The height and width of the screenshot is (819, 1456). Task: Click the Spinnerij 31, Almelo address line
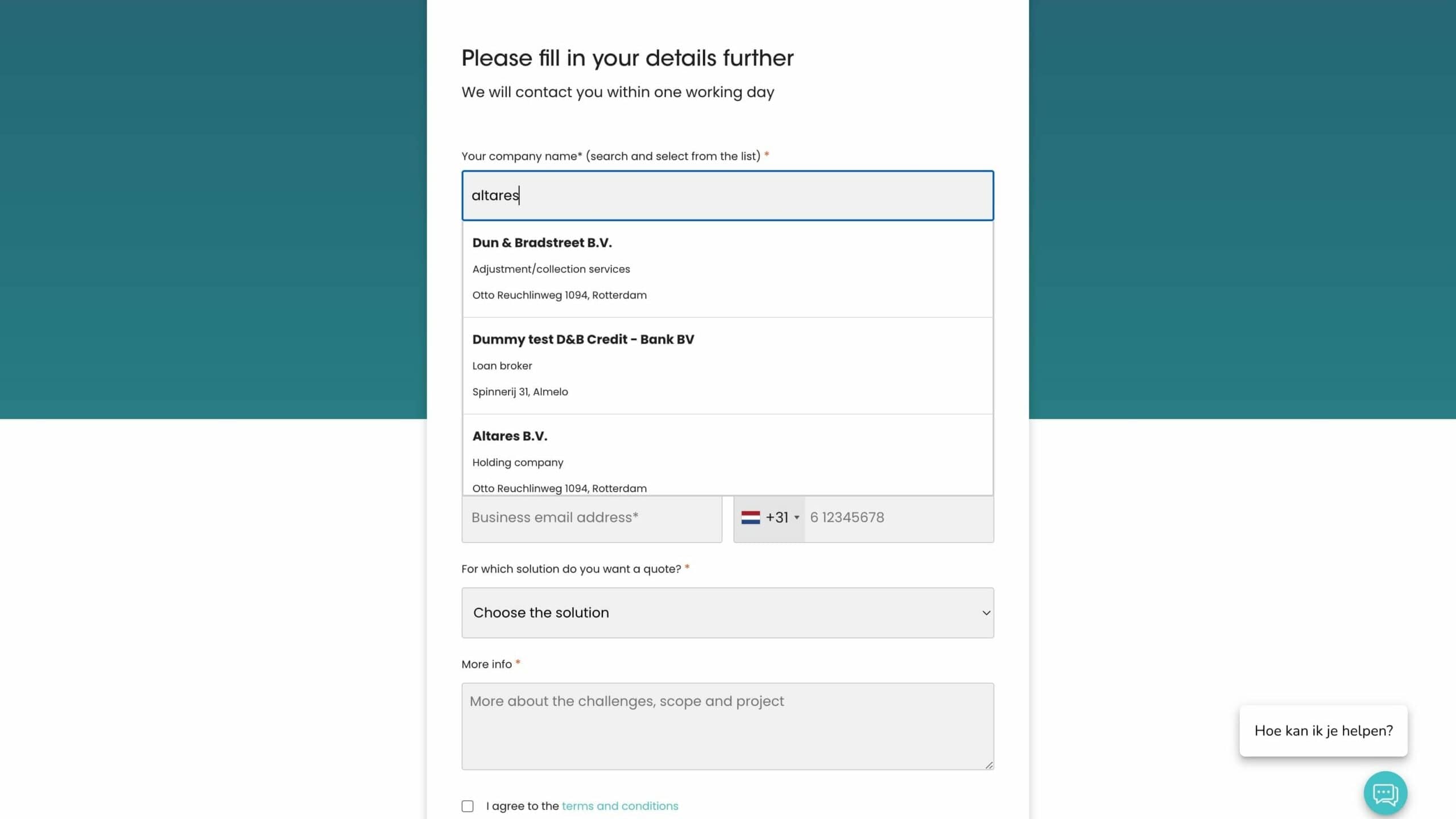click(520, 392)
